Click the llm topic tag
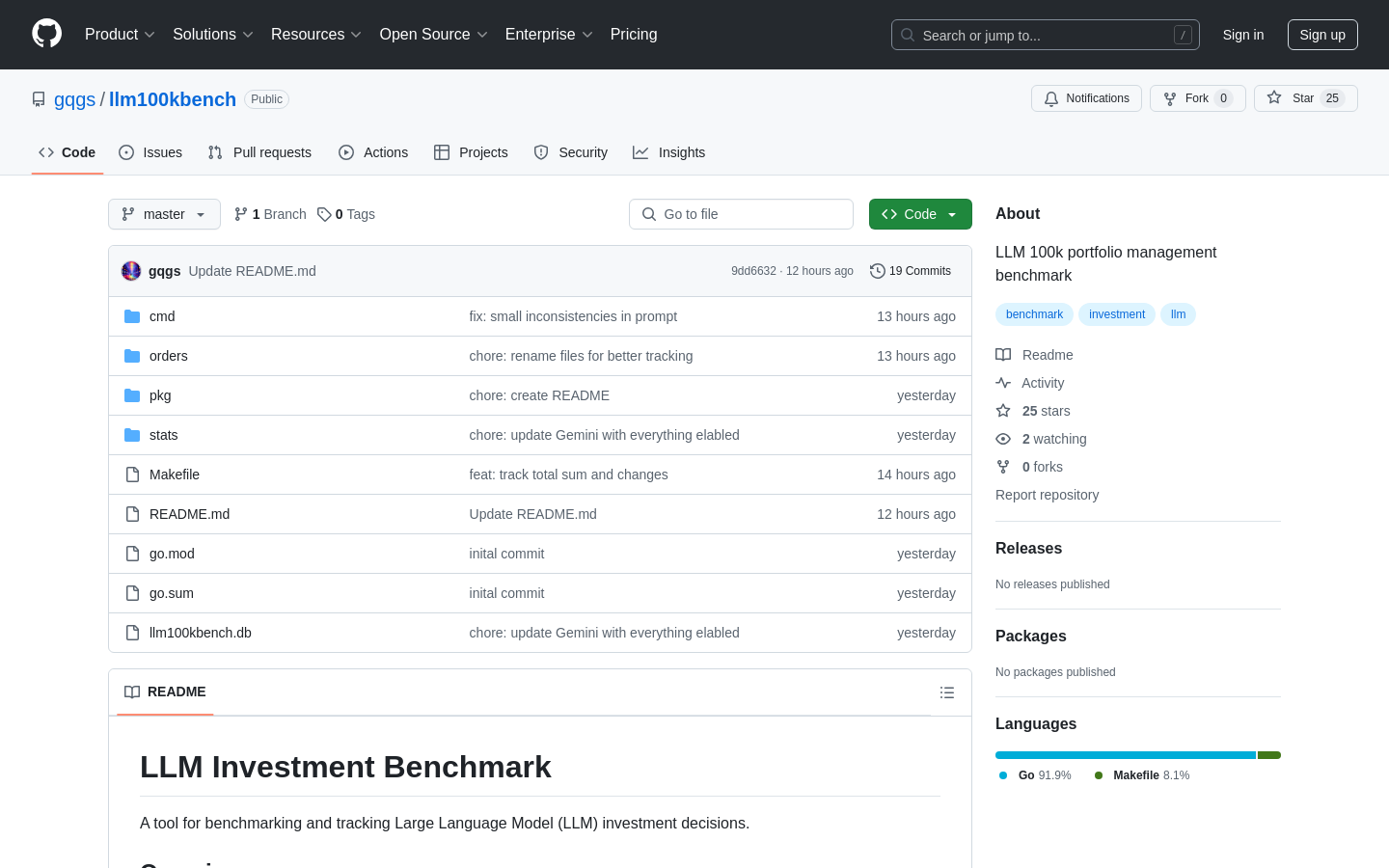The width and height of the screenshot is (1389, 868). point(1178,314)
